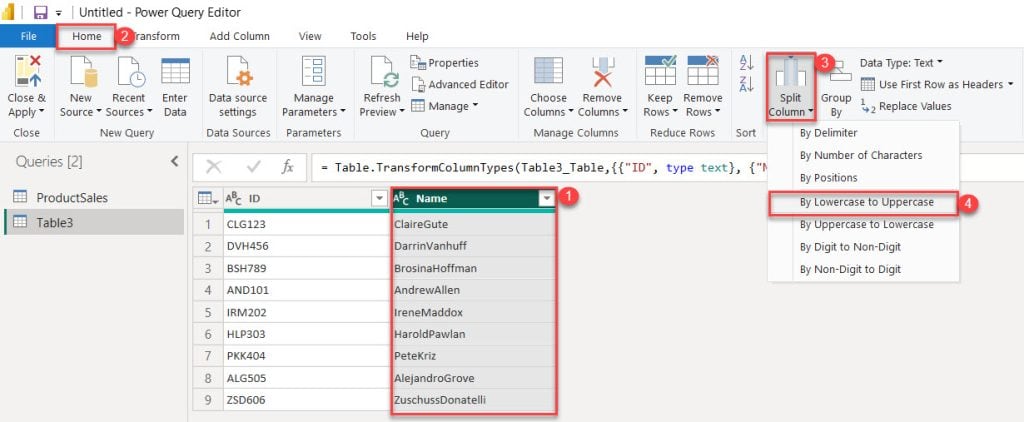Open the File tab
1024x422 pixels.
(x=28, y=36)
